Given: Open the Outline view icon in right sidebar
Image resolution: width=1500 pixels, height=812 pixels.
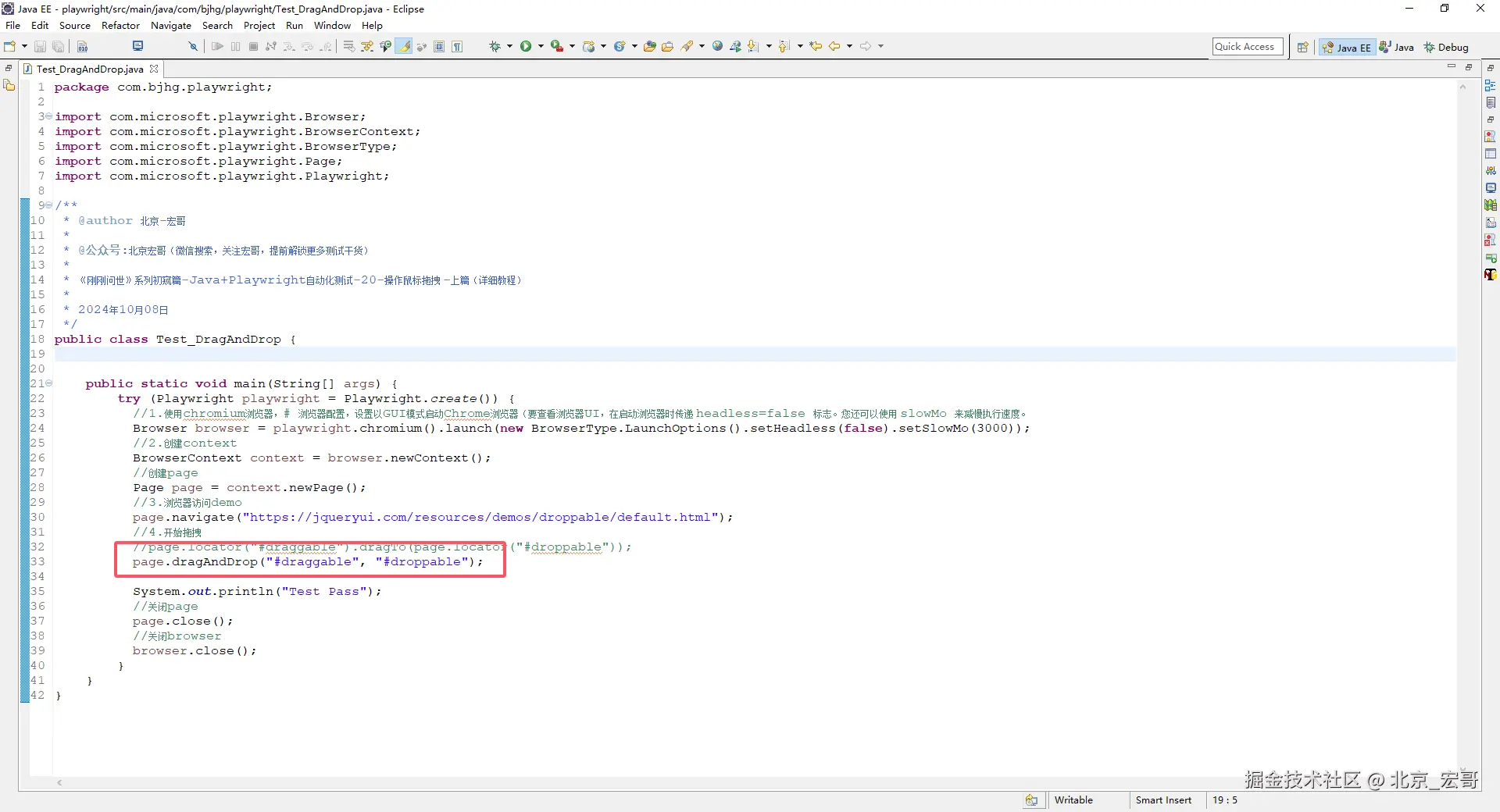Looking at the screenshot, I should (1491, 86).
